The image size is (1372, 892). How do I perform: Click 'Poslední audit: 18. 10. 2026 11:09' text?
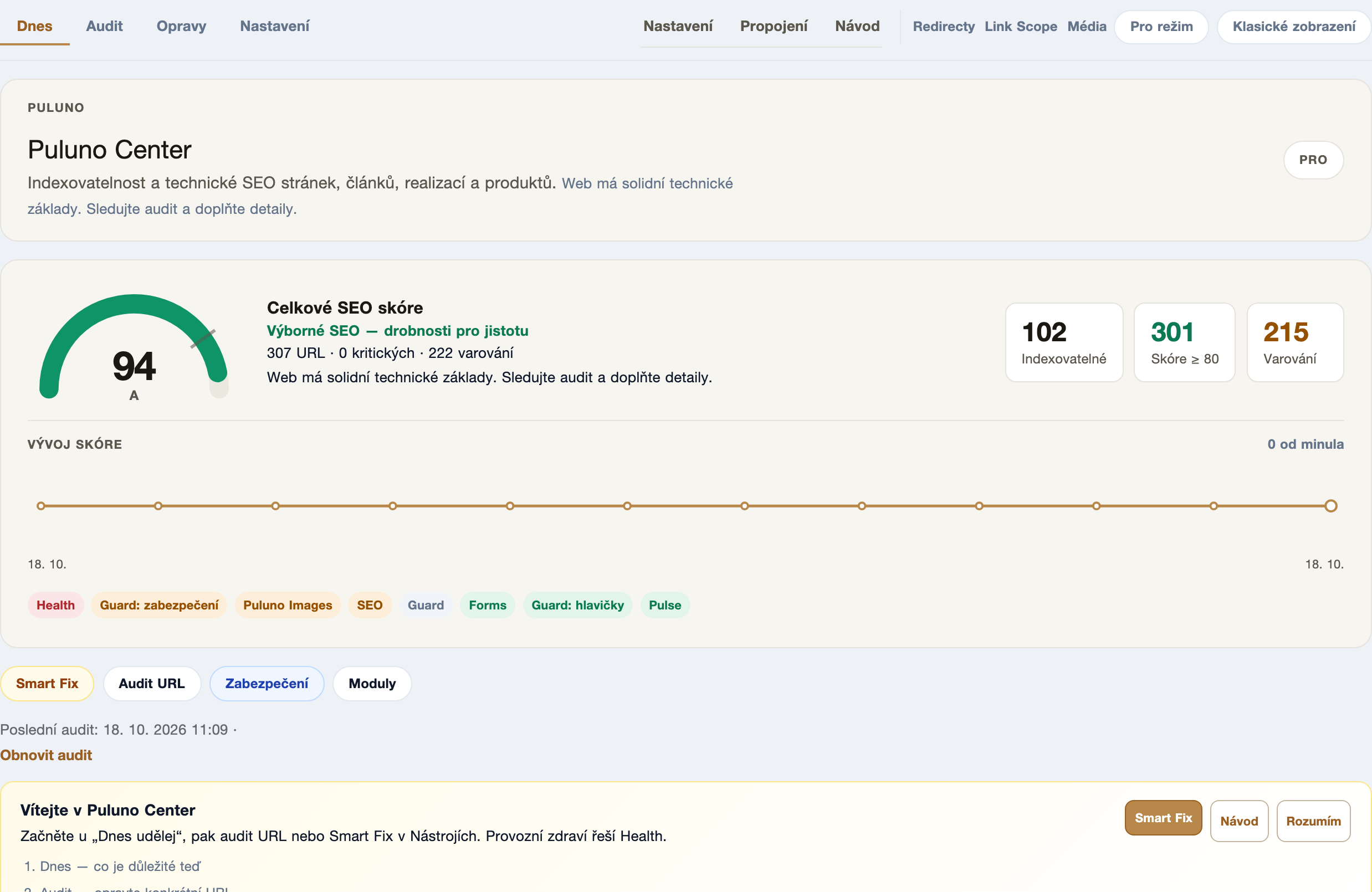tap(114, 730)
